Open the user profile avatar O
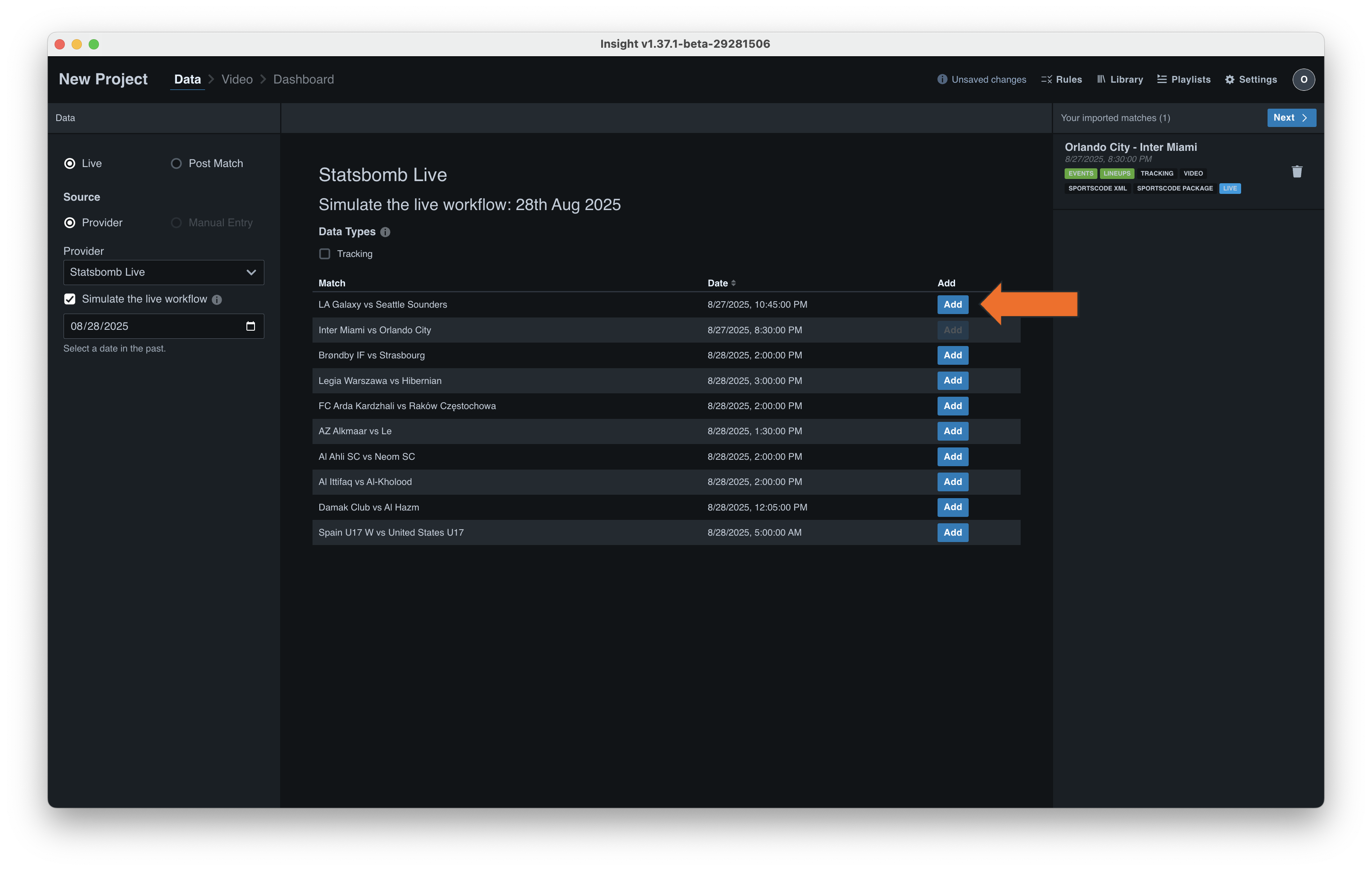The image size is (1372, 871). point(1303,79)
